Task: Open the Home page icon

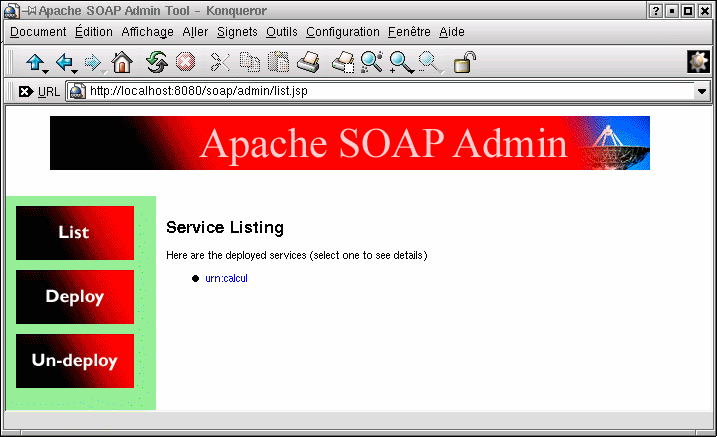Action: [x=122, y=62]
